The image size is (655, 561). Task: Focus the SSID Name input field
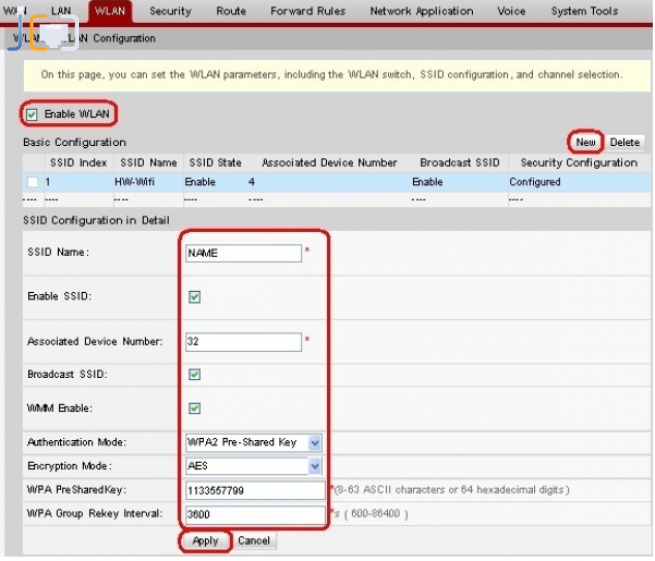(x=243, y=253)
